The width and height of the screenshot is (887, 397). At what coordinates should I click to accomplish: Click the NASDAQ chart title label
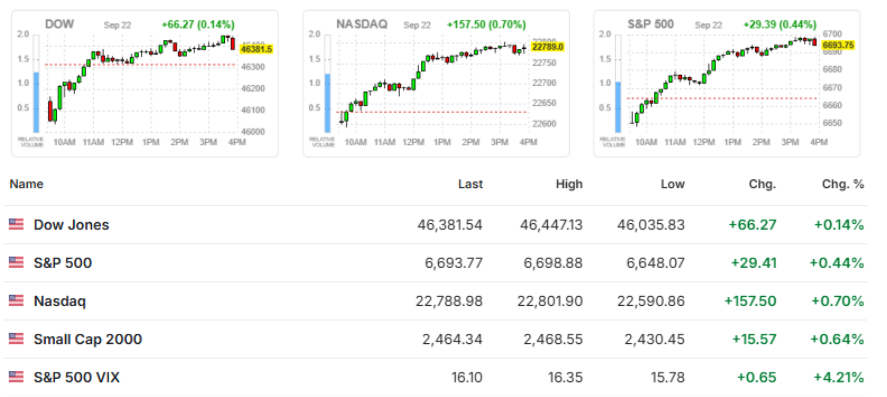(x=362, y=24)
